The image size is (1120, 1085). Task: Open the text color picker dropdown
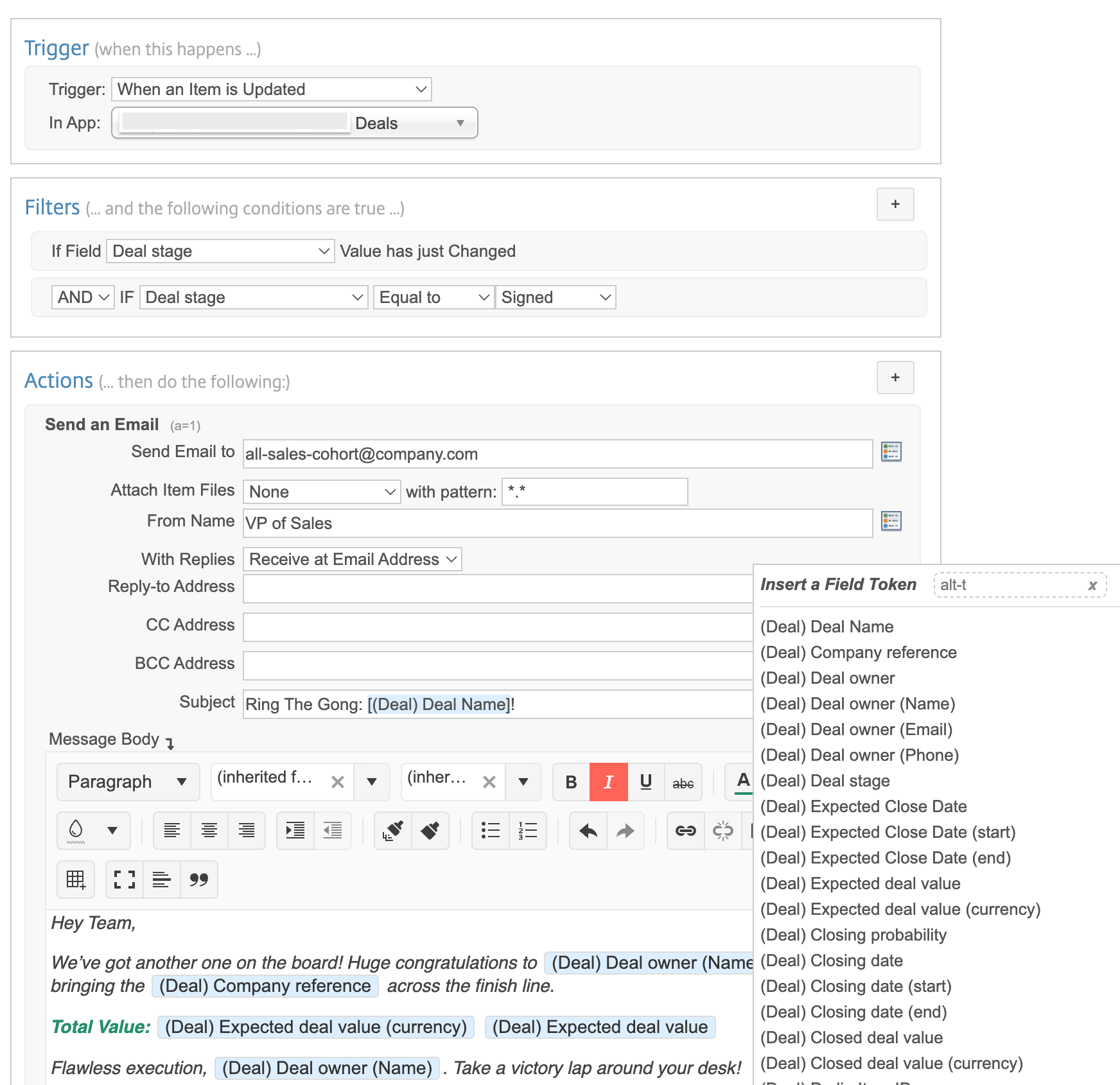[113, 831]
